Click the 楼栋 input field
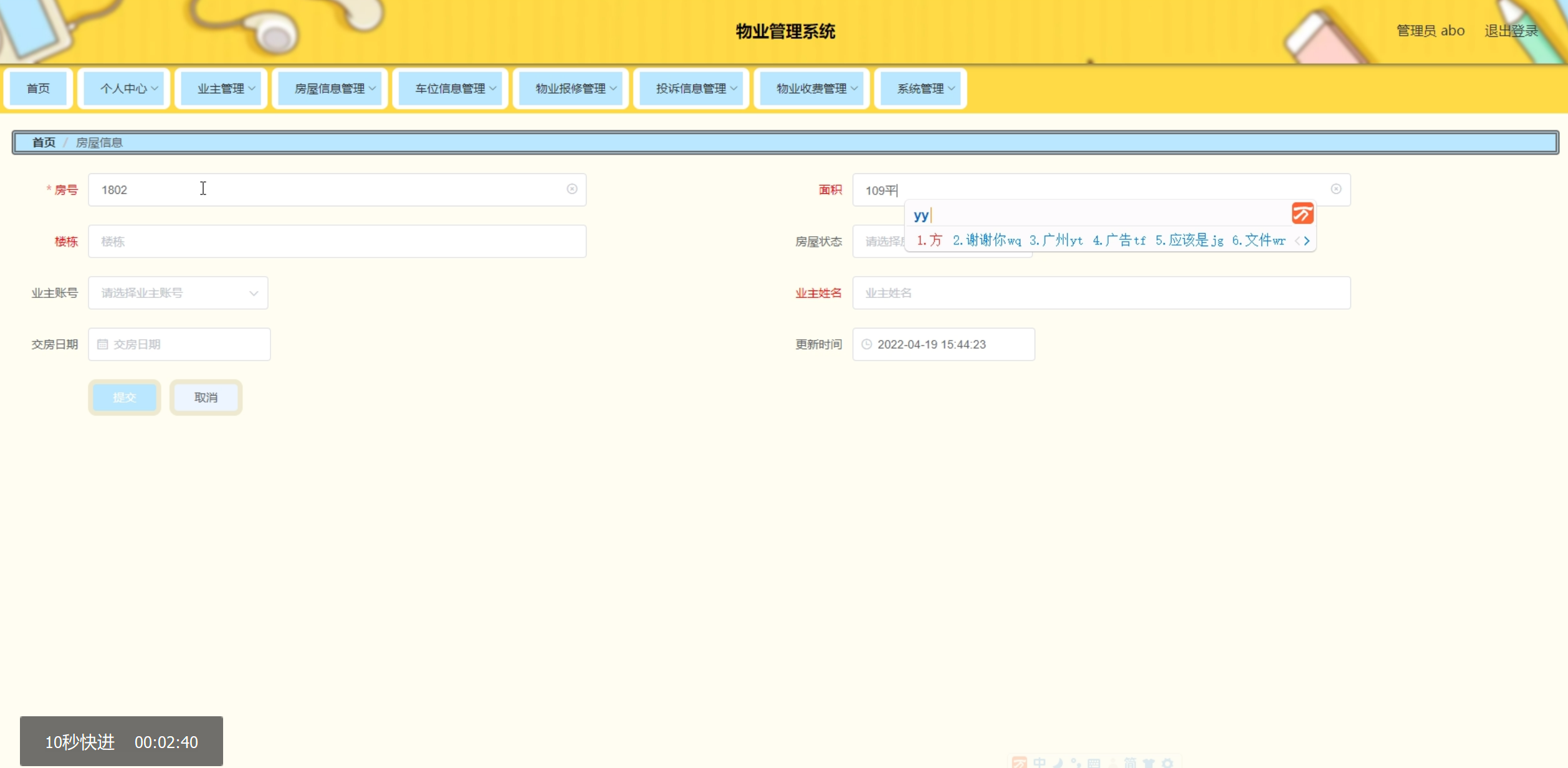The width and height of the screenshot is (1568, 768). (x=337, y=241)
